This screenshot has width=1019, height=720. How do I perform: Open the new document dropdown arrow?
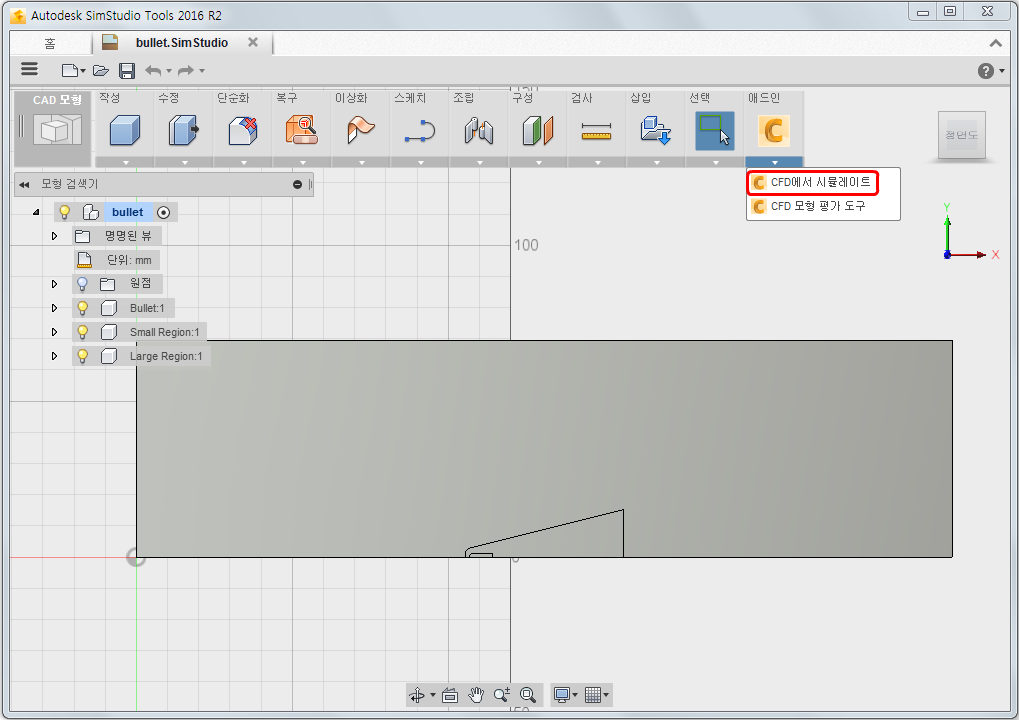[83, 71]
